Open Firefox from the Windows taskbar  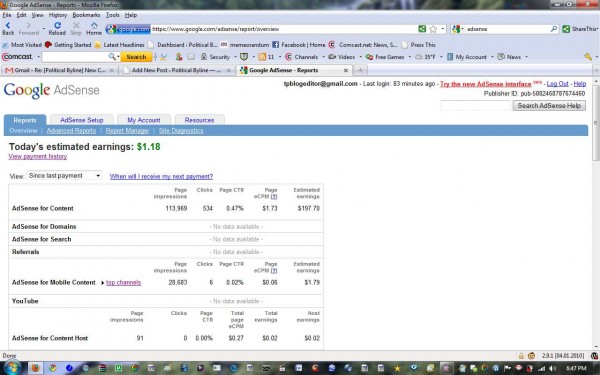click(x=35, y=368)
